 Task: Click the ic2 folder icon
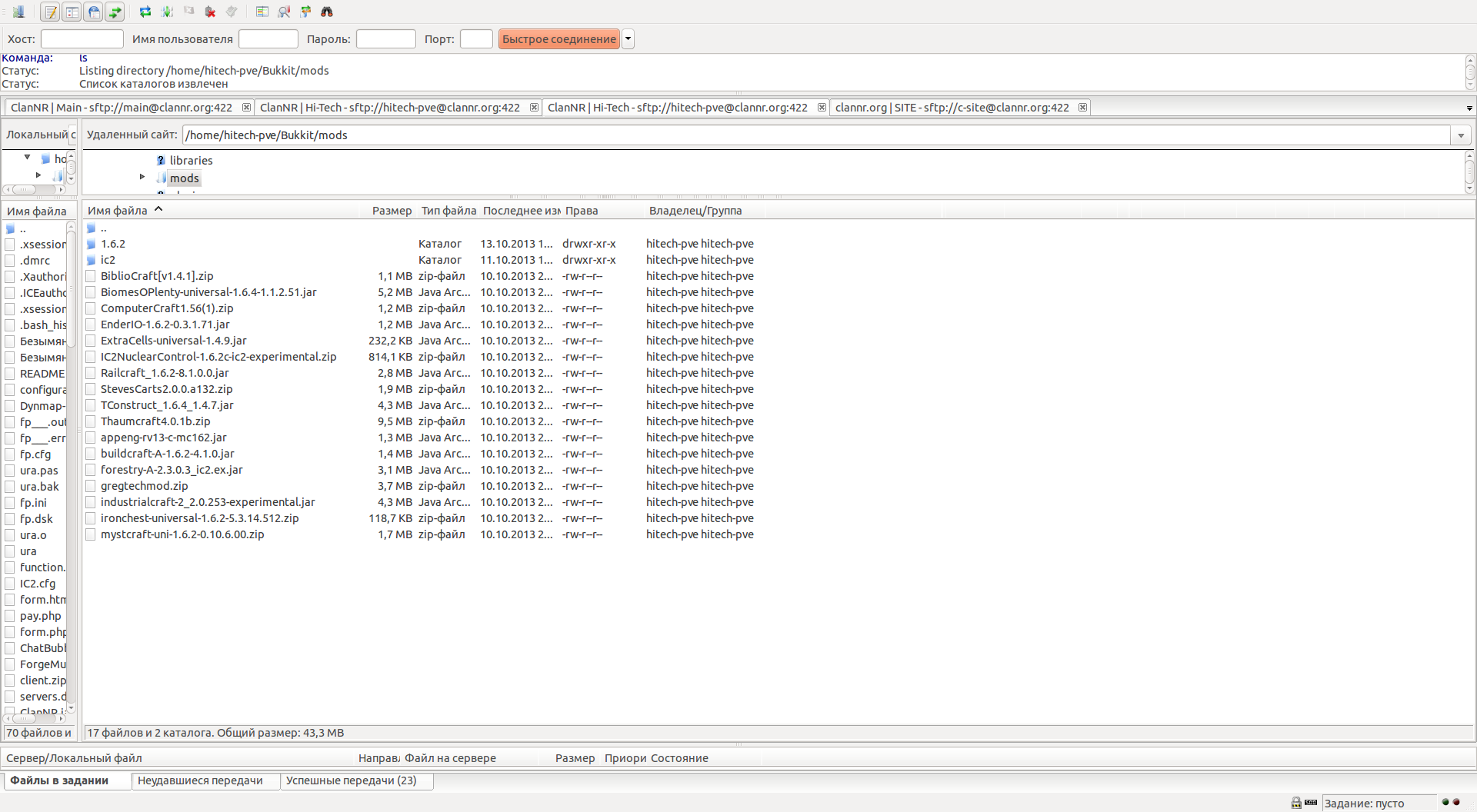pyautogui.click(x=92, y=260)
